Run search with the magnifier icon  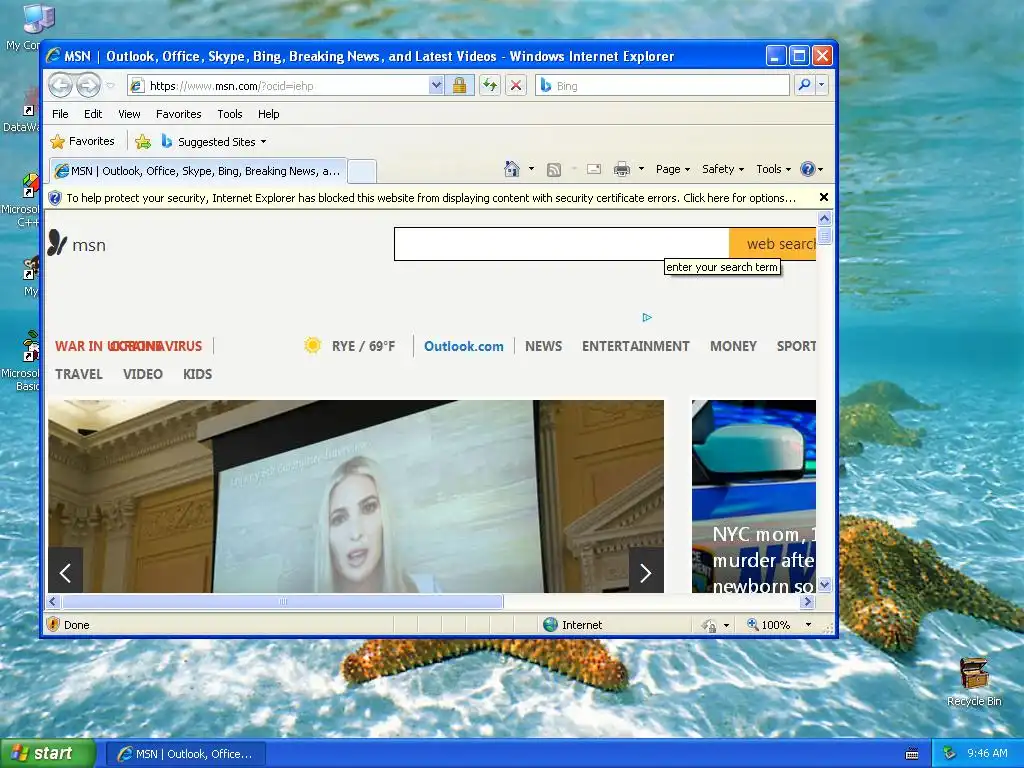(x=805, y=85)
